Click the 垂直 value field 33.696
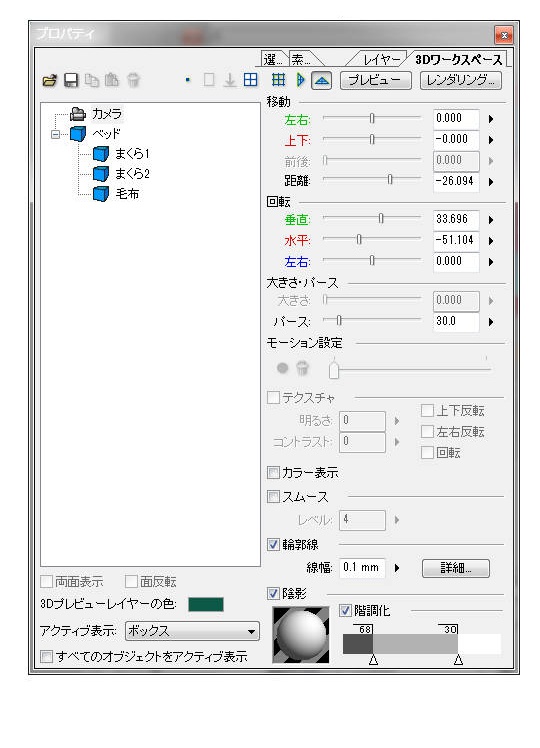Viewport: 540px width, 748px height. coord(456,219)
